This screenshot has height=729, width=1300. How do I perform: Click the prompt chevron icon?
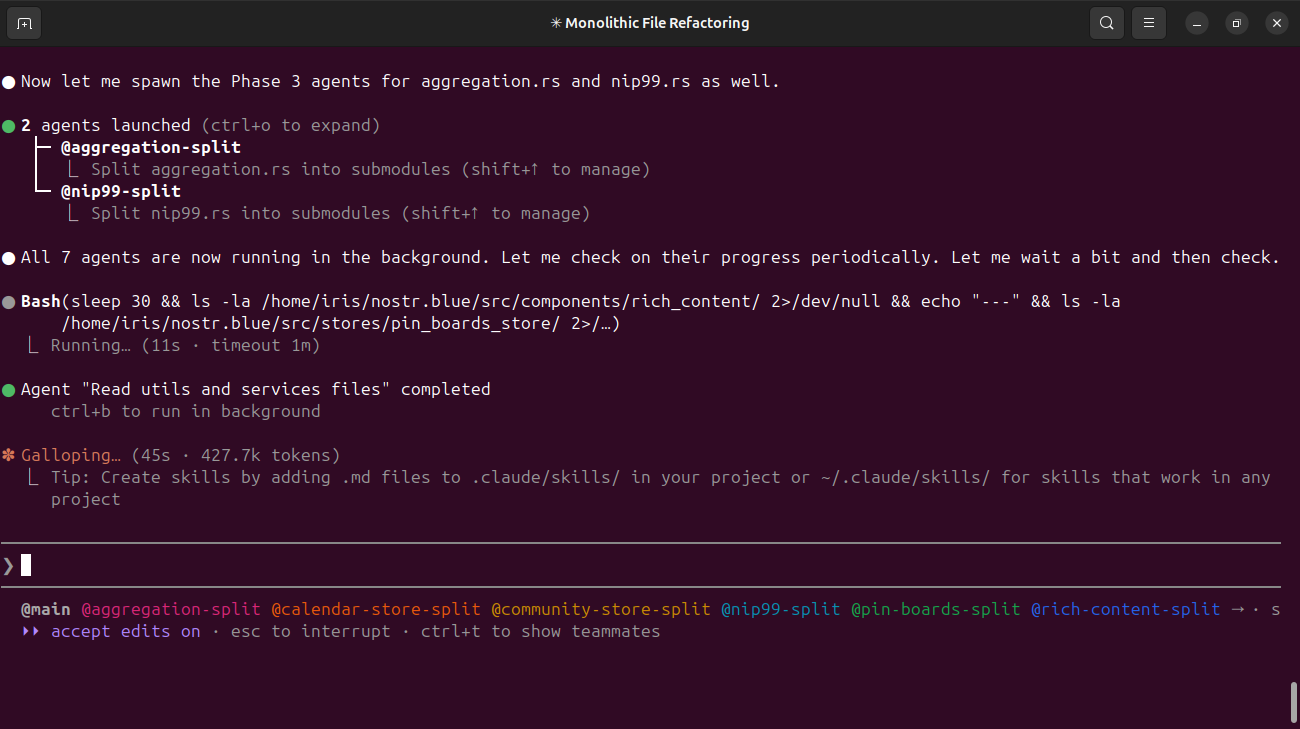point(9,566)
